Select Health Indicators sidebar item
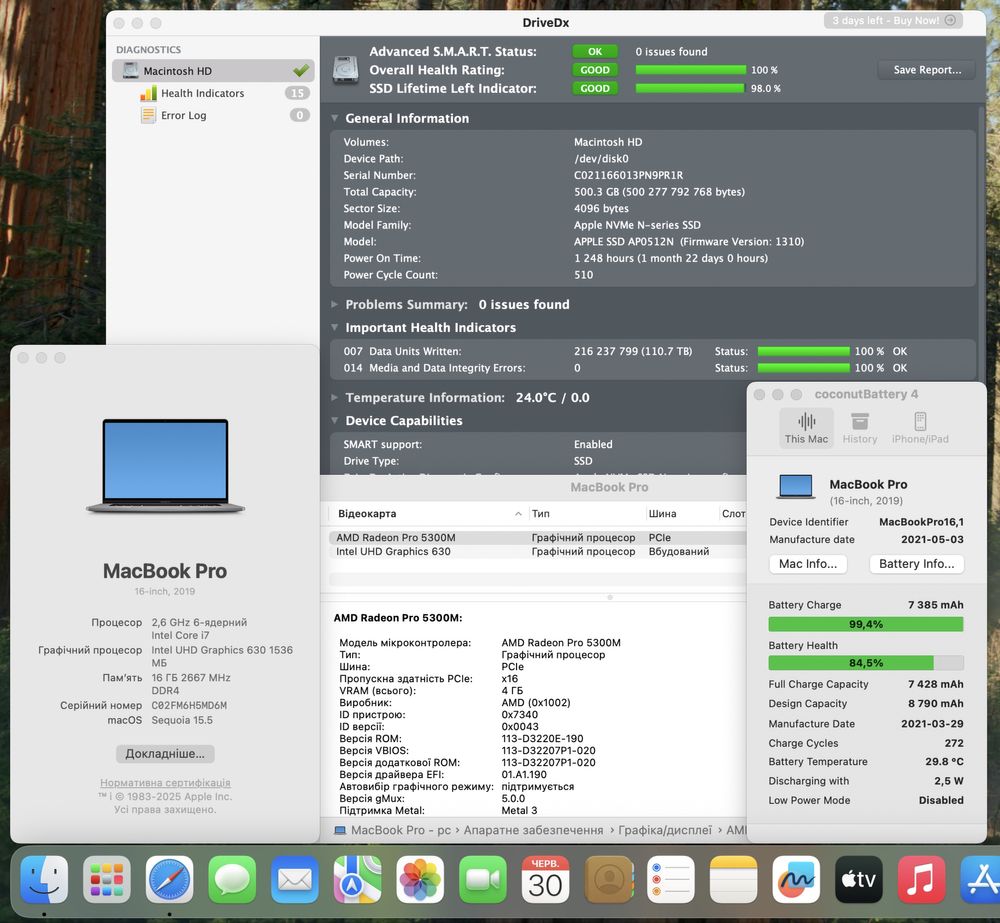Image resolution: width=1000 pixels, height=923 pixels. point(212,93)
